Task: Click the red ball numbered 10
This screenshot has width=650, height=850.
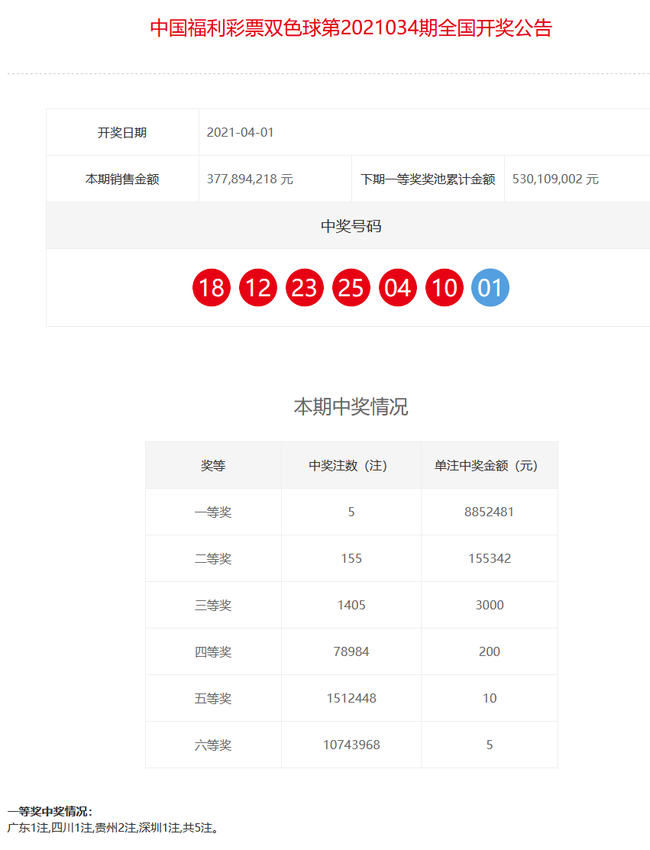Action: pos(444,289)
